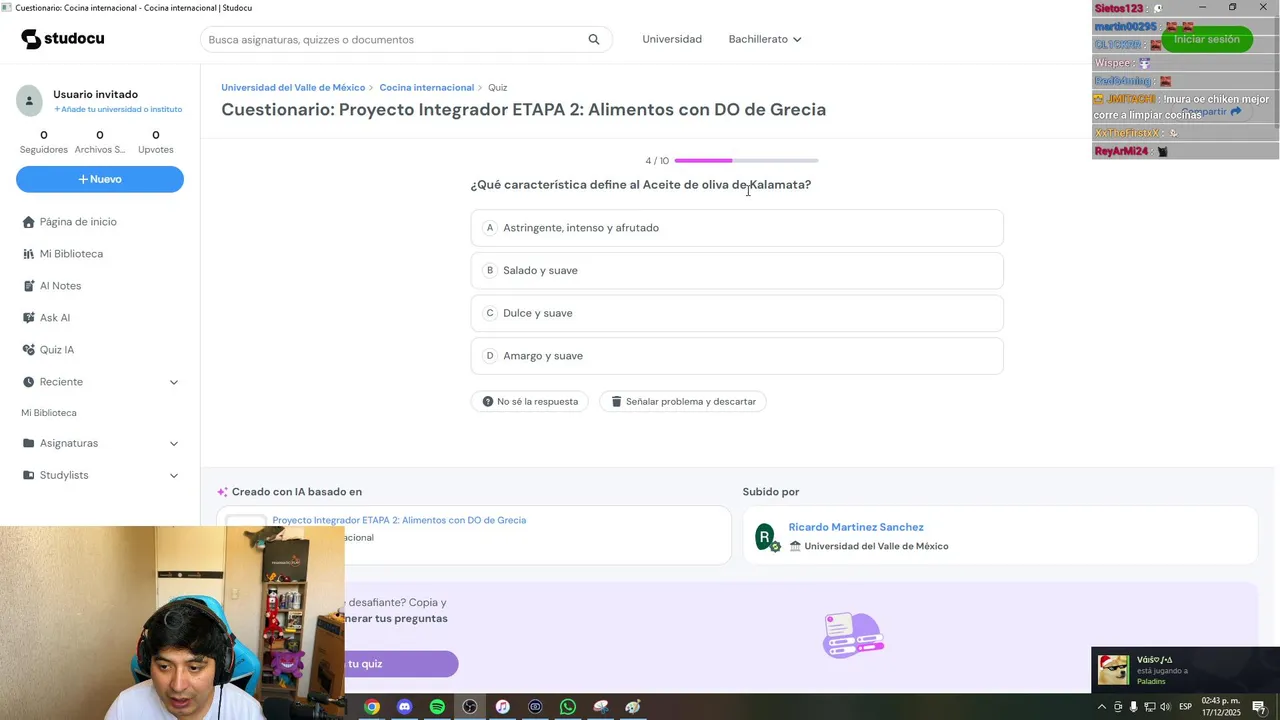Click the guest user avatar icon
The image size is (1280, 720).
(29, 100)
